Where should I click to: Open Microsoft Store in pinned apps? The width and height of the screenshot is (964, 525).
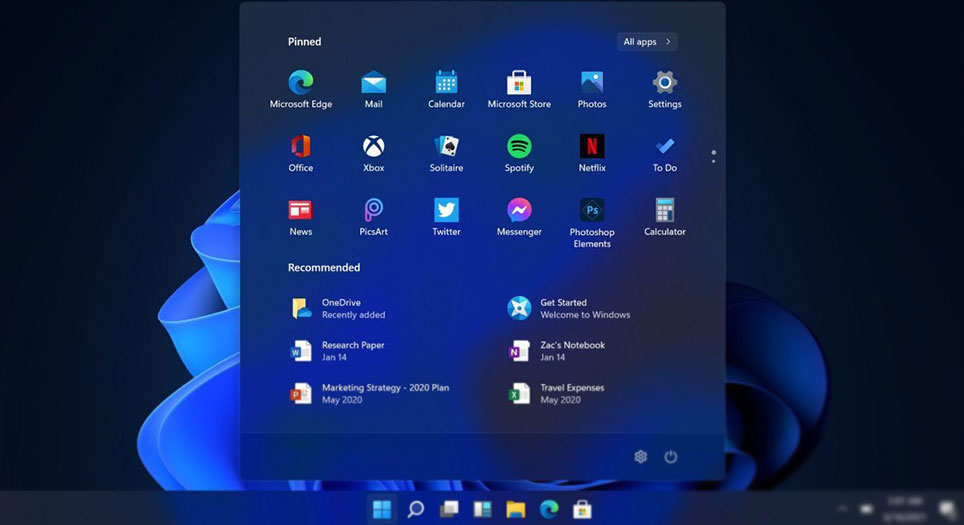[519, 89]
